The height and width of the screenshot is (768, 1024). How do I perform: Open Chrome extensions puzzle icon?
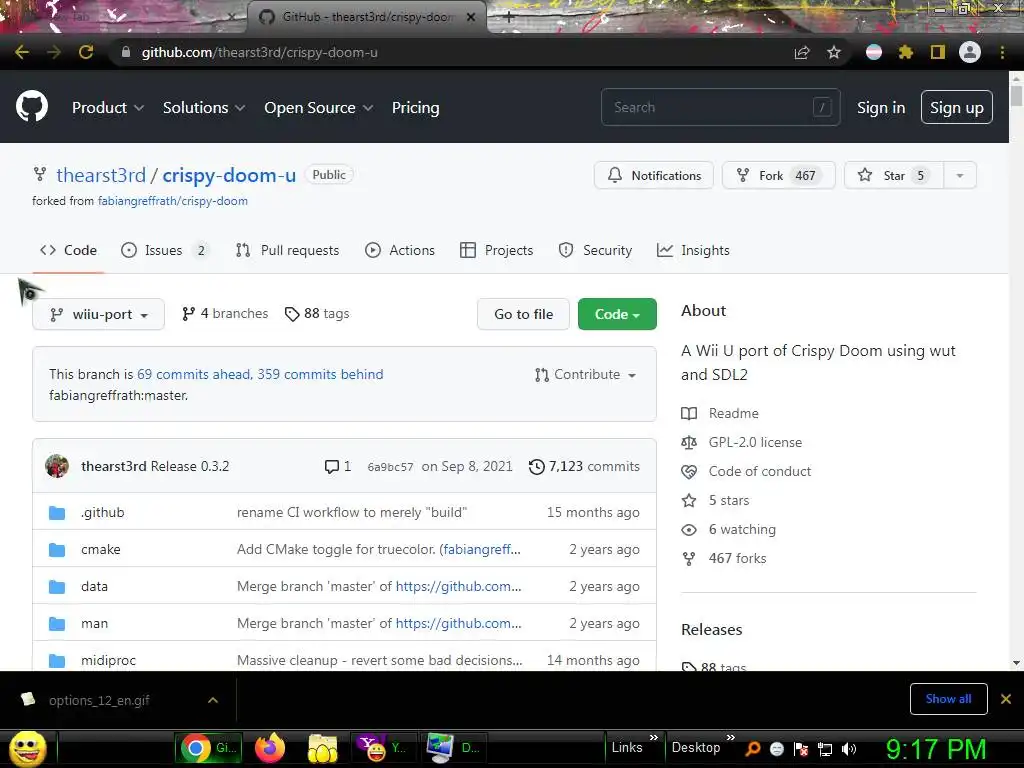(x=905, y=52)
